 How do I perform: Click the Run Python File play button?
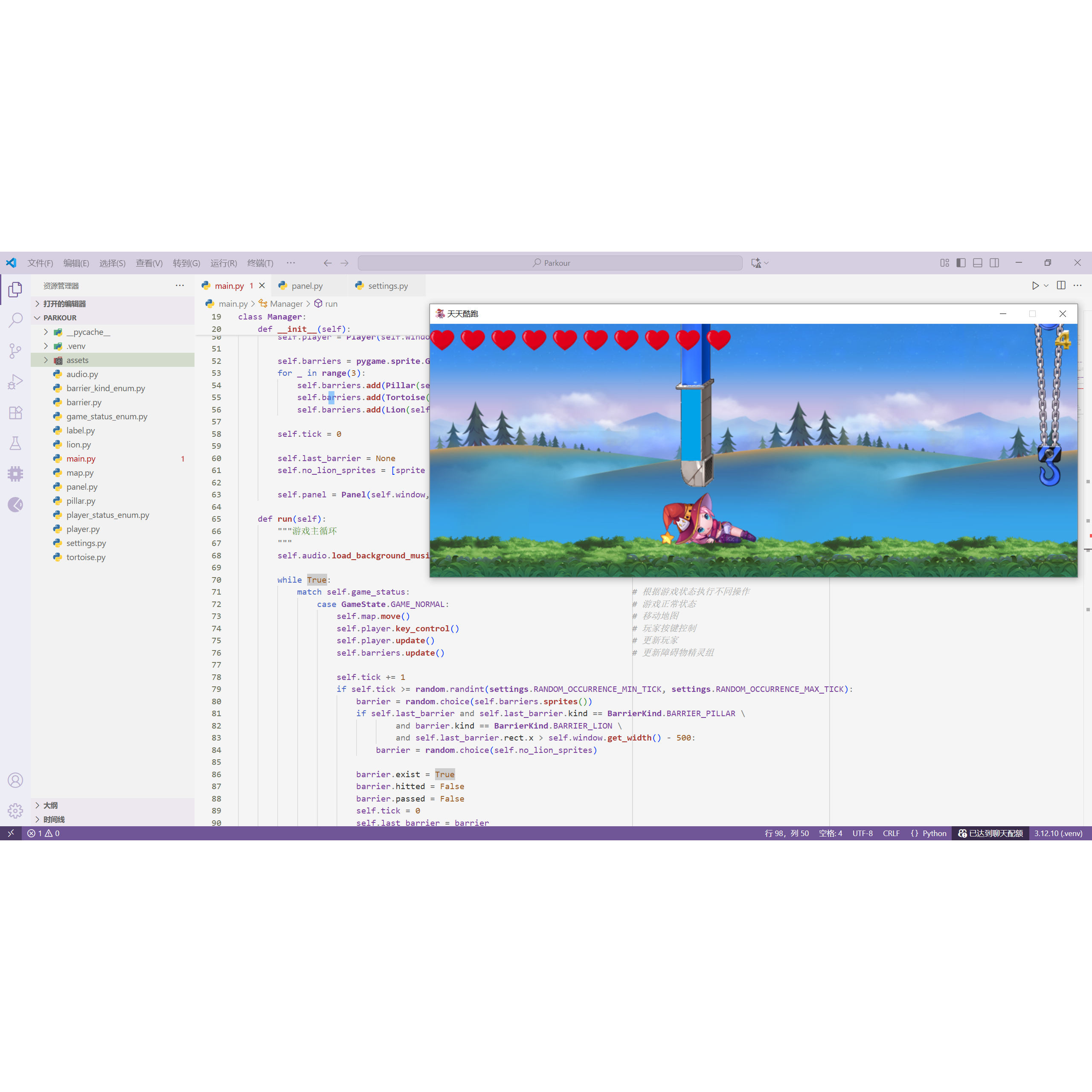click(1035, 285)
